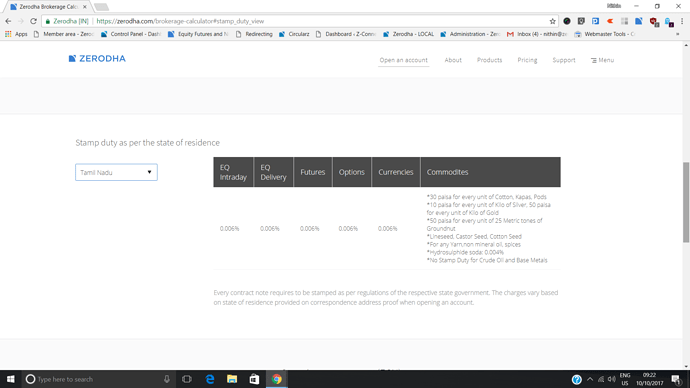Click the EQ Intraday column header
Viewport: 690px width, 388px height.
[x=233, y=172]
